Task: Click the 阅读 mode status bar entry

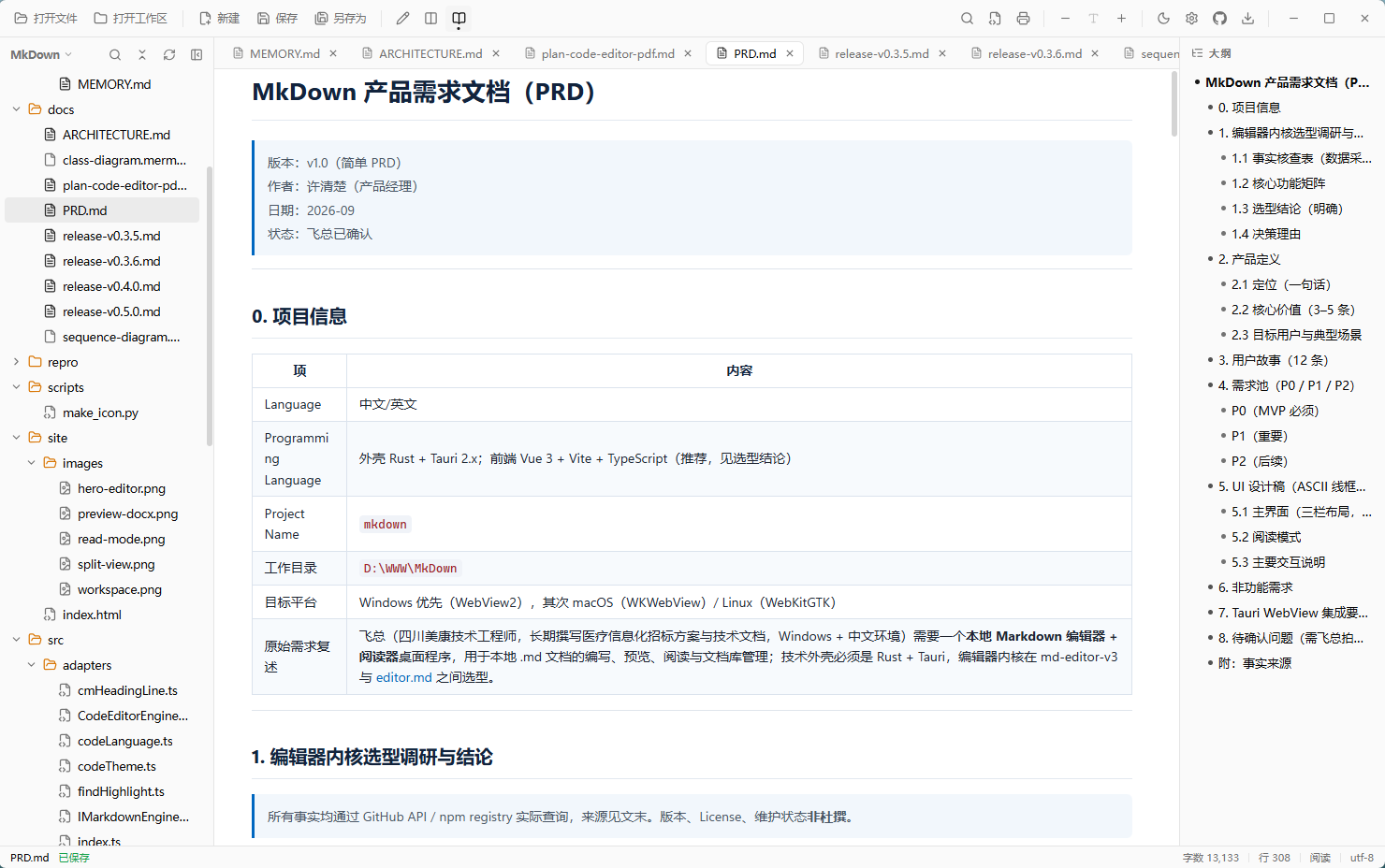Action: click(1319, 858)
